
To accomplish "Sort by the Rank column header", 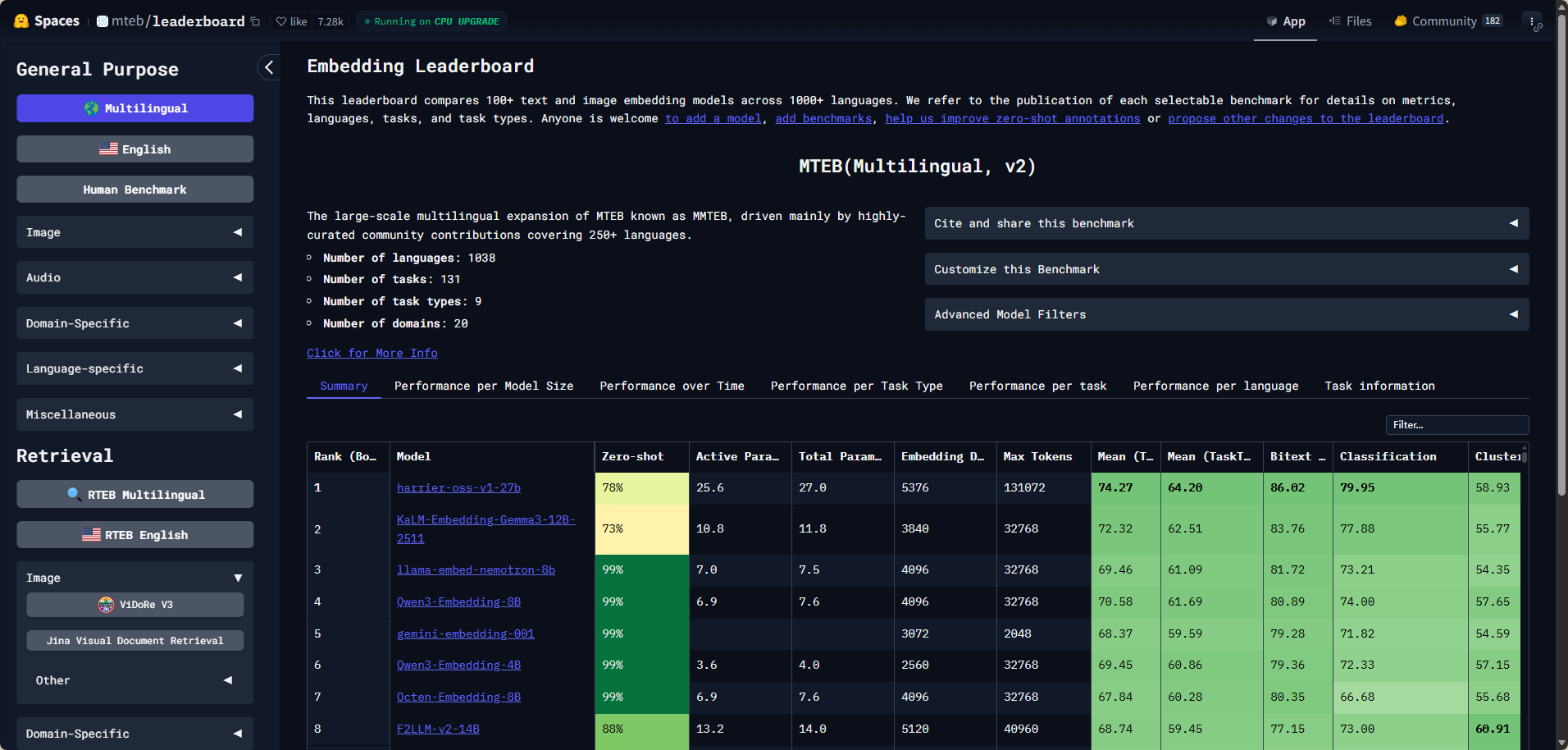I will pyautogui.click(x=348, y=457).
